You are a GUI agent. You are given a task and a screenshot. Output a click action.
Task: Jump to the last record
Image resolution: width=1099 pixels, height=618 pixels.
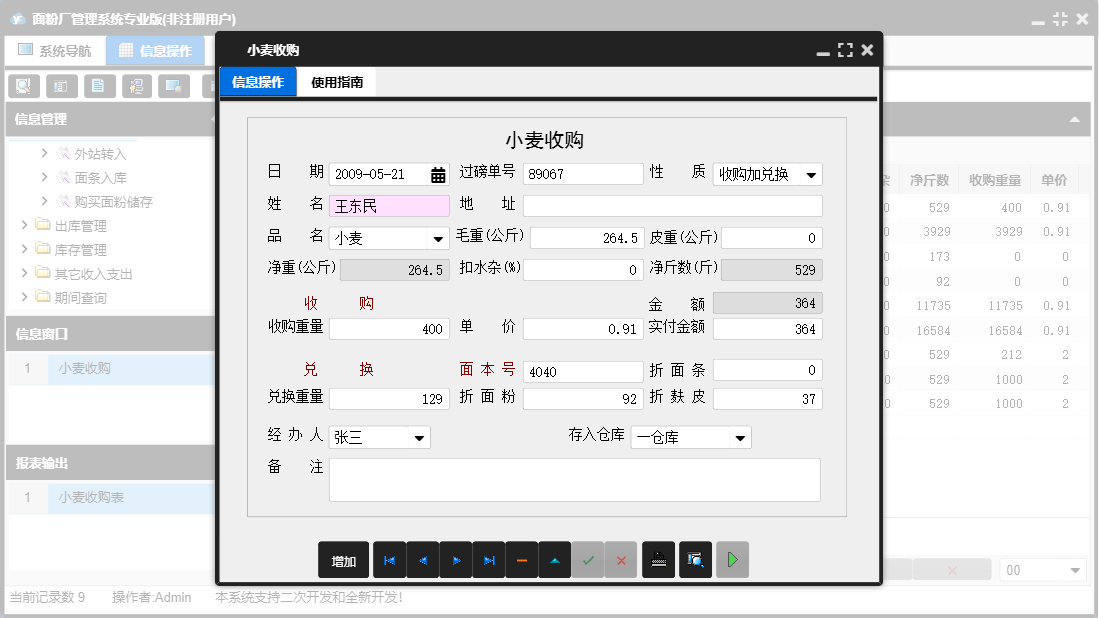(x=489, y=560)
